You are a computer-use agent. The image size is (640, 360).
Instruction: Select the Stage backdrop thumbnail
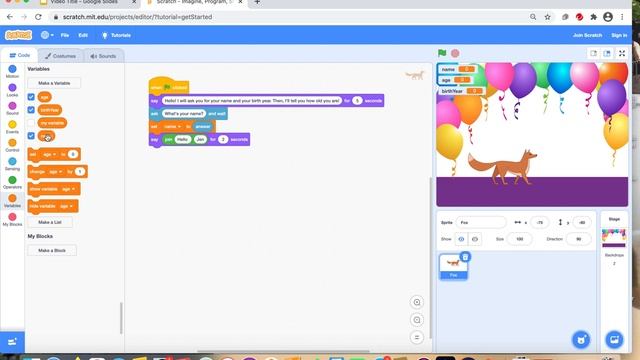pos(614,238)
